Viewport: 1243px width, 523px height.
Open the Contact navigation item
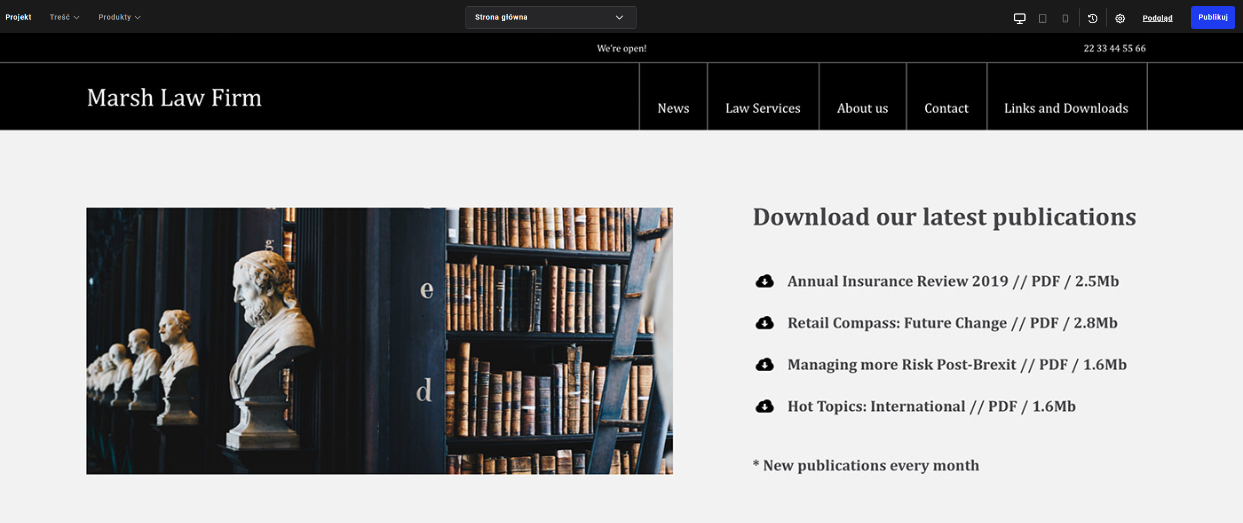click(946, 108)
